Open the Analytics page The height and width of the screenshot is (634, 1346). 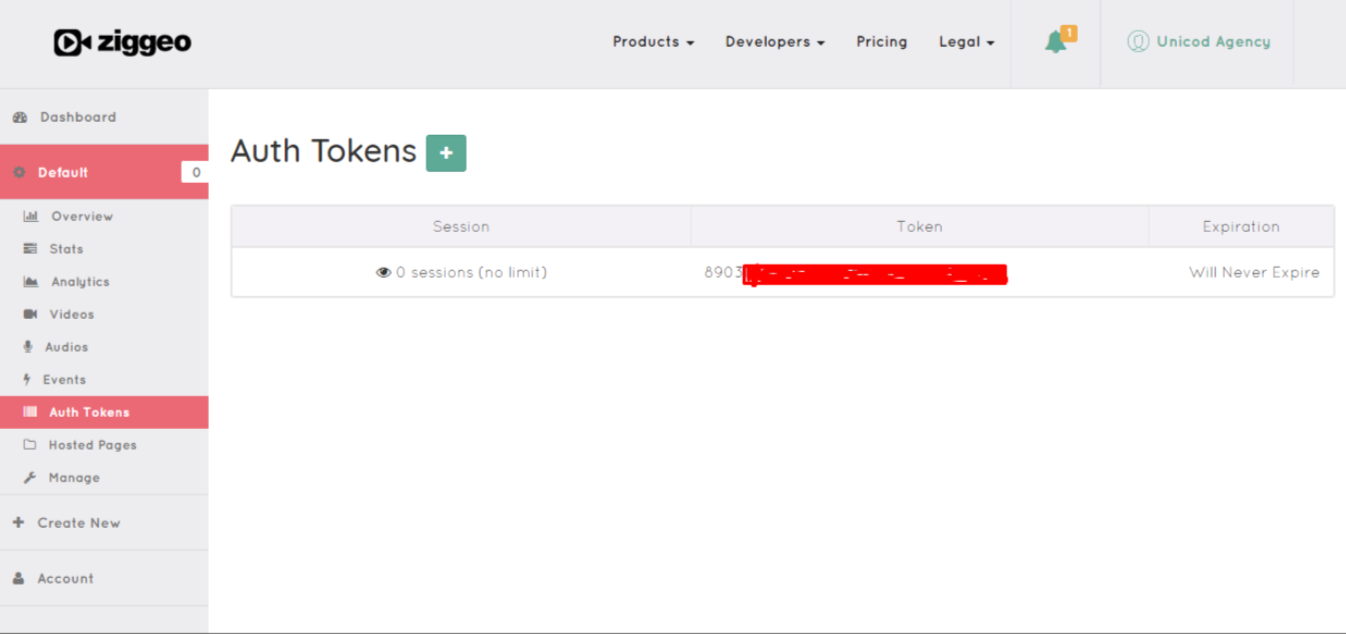pyautogui.click(x=80, y=282)
